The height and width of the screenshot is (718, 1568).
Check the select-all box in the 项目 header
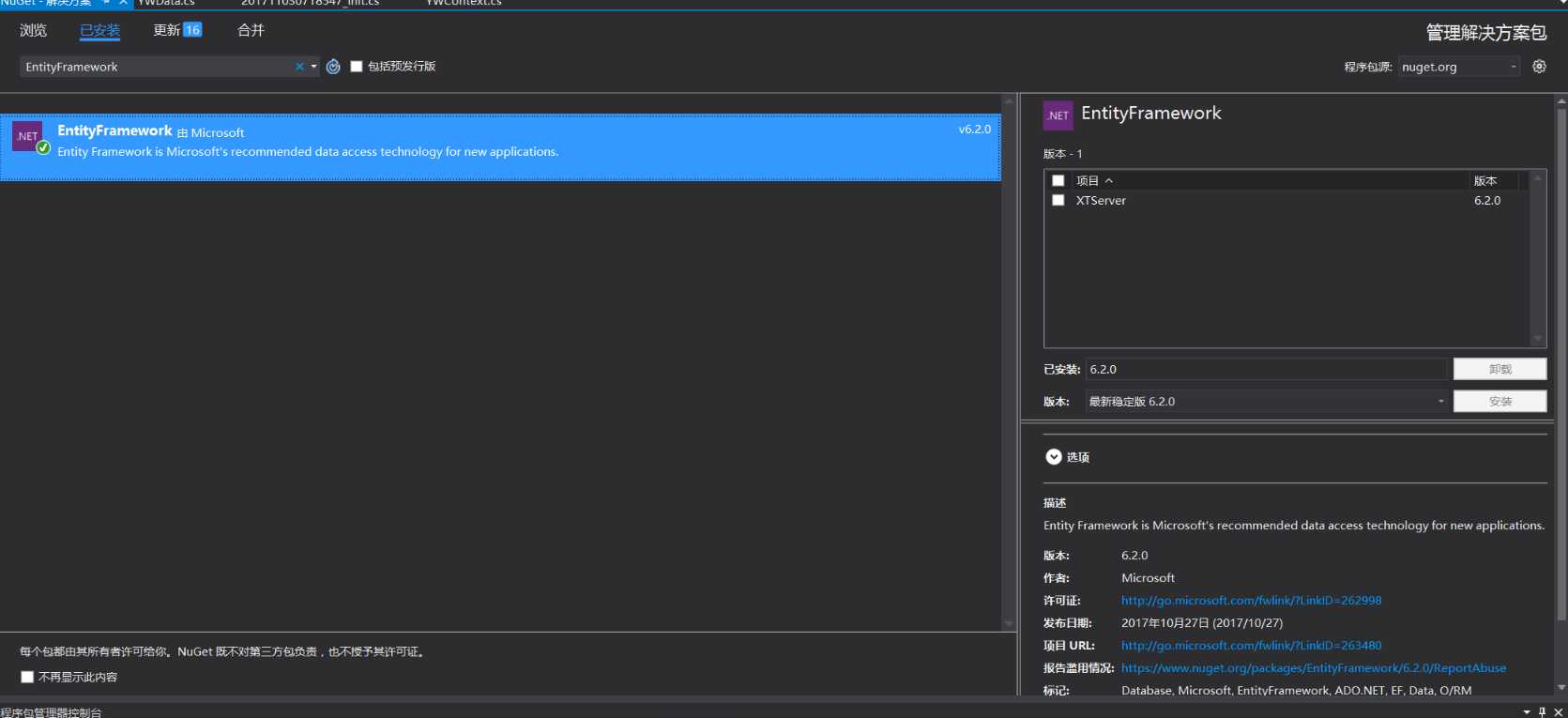[1058, 180]
